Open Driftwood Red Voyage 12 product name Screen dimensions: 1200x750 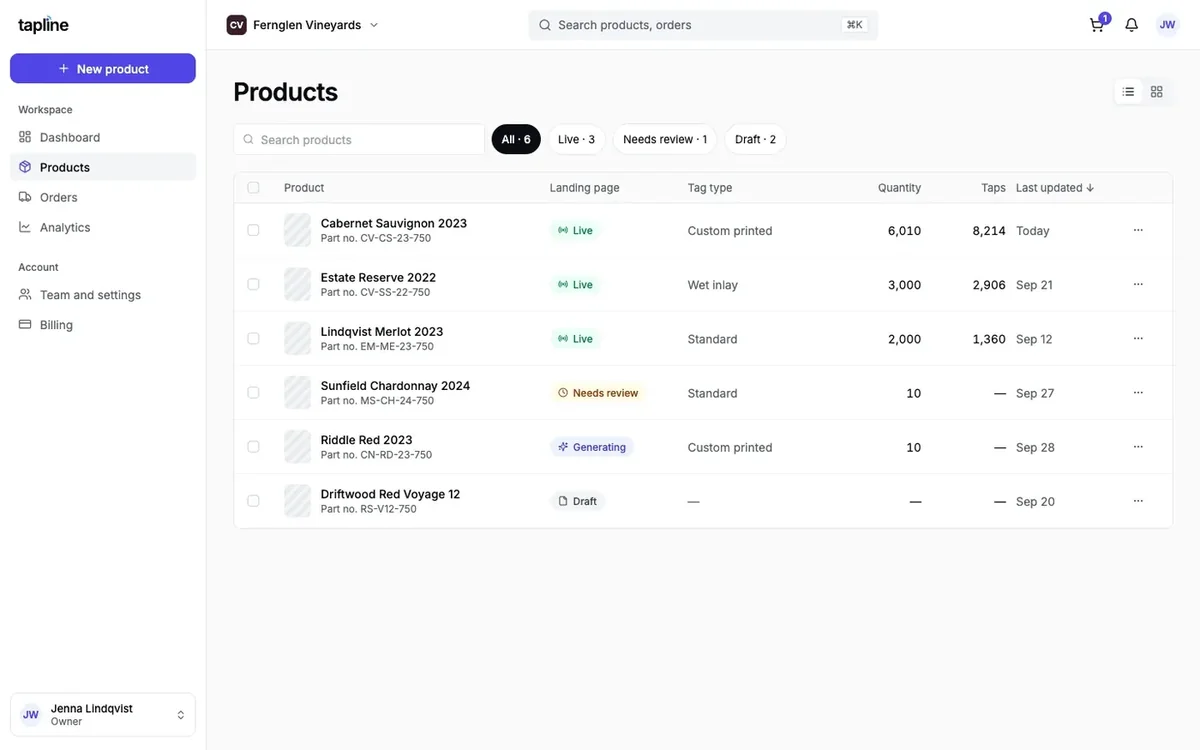click(390, 494)
